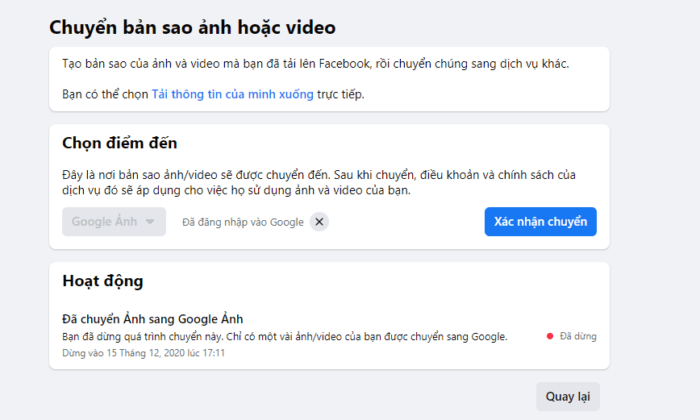Click the 'Chuyển bản sao ảnh hoặc video' page title
The width and height of the screenshot is (700, 420).
tap(192, 27)
